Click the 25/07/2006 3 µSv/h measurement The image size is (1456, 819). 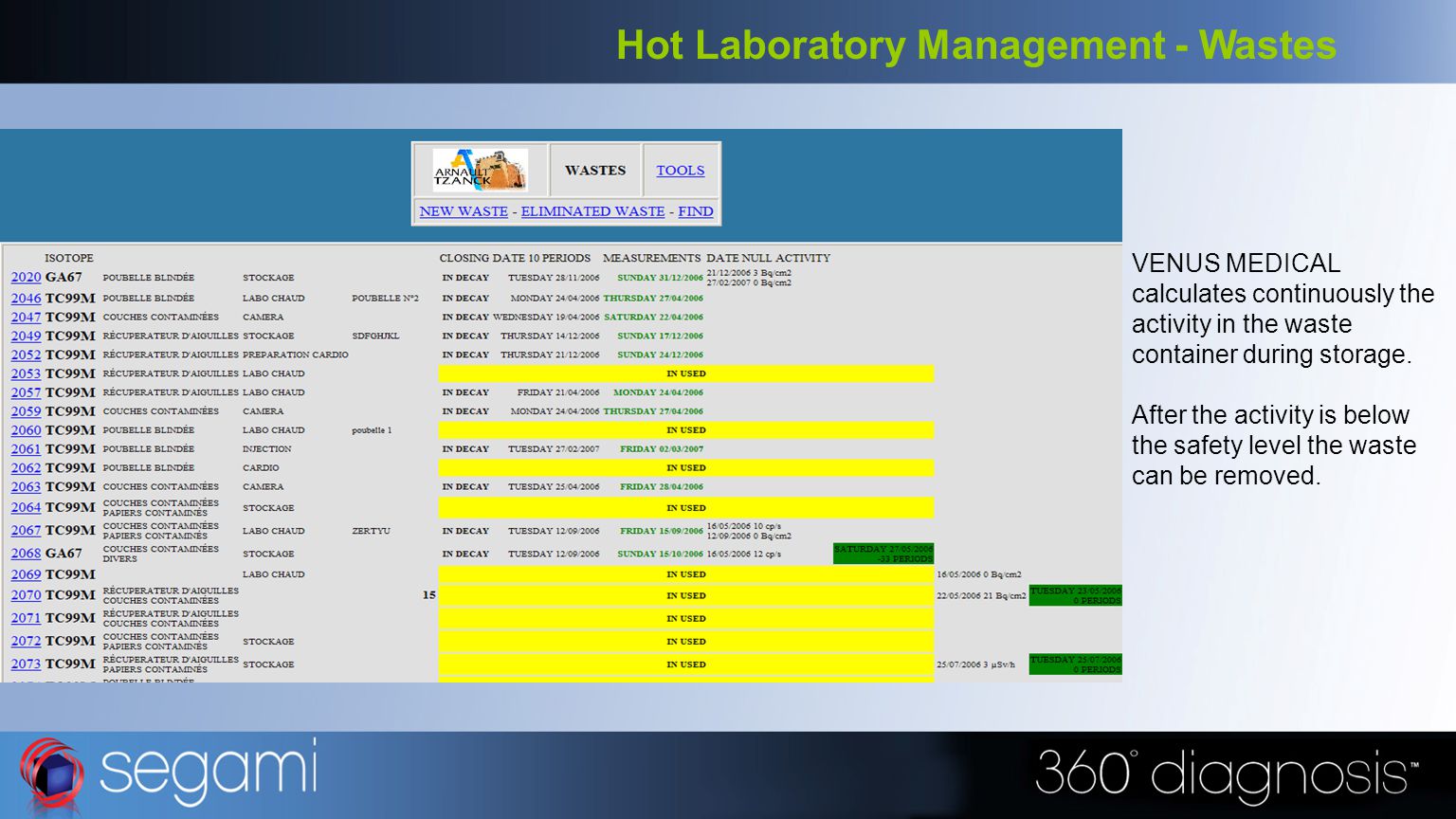coord(975,664)
